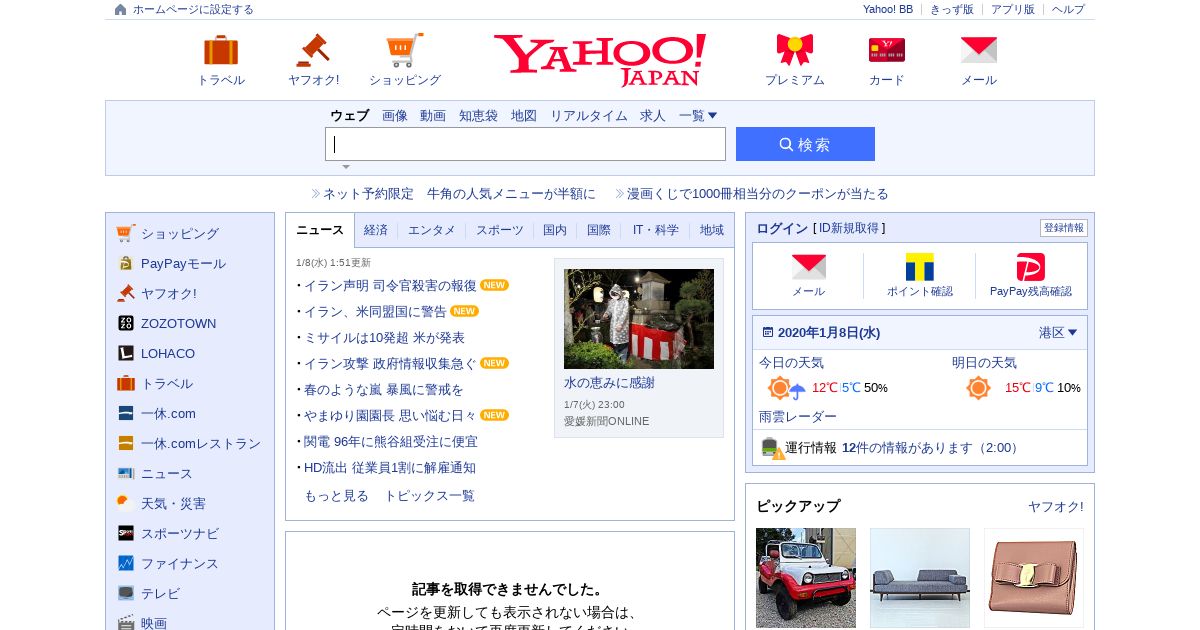
Task: Open the Yahoo! BB top link
Action: [888, 9]
